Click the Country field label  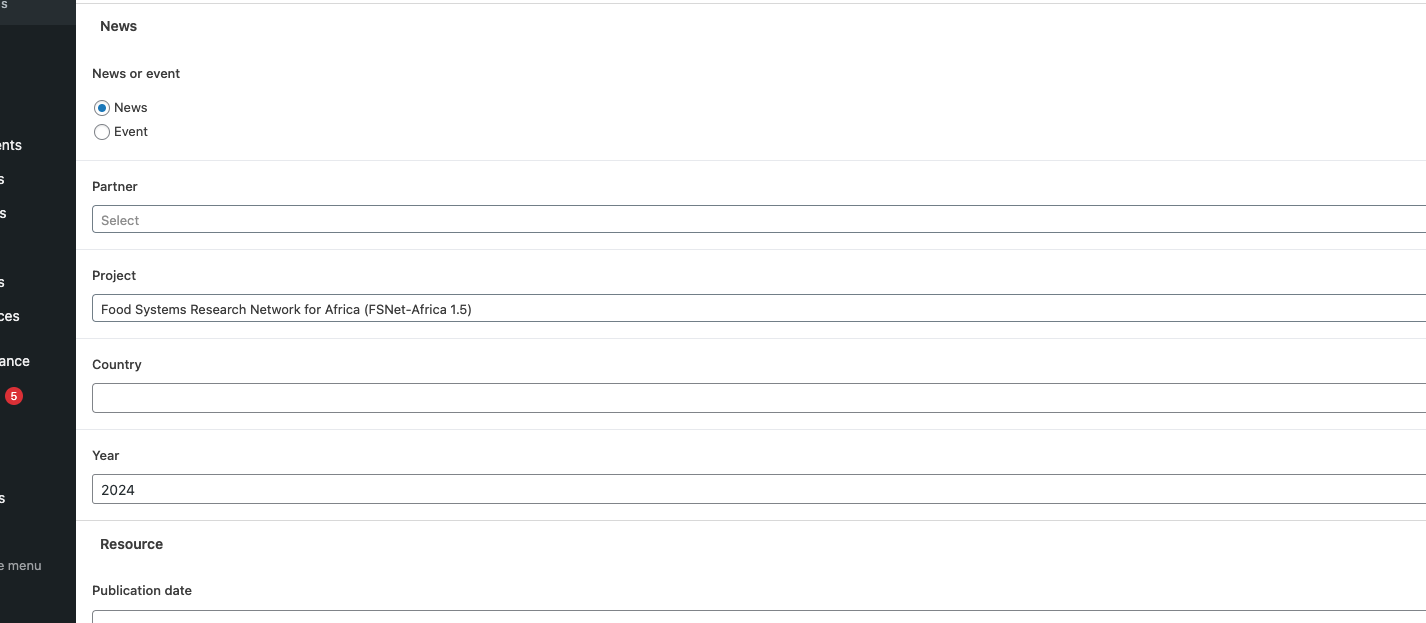coord(117,365)
